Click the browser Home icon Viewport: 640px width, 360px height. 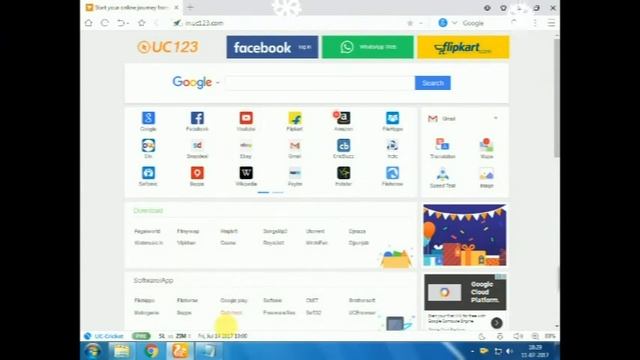tap(89, 23)
